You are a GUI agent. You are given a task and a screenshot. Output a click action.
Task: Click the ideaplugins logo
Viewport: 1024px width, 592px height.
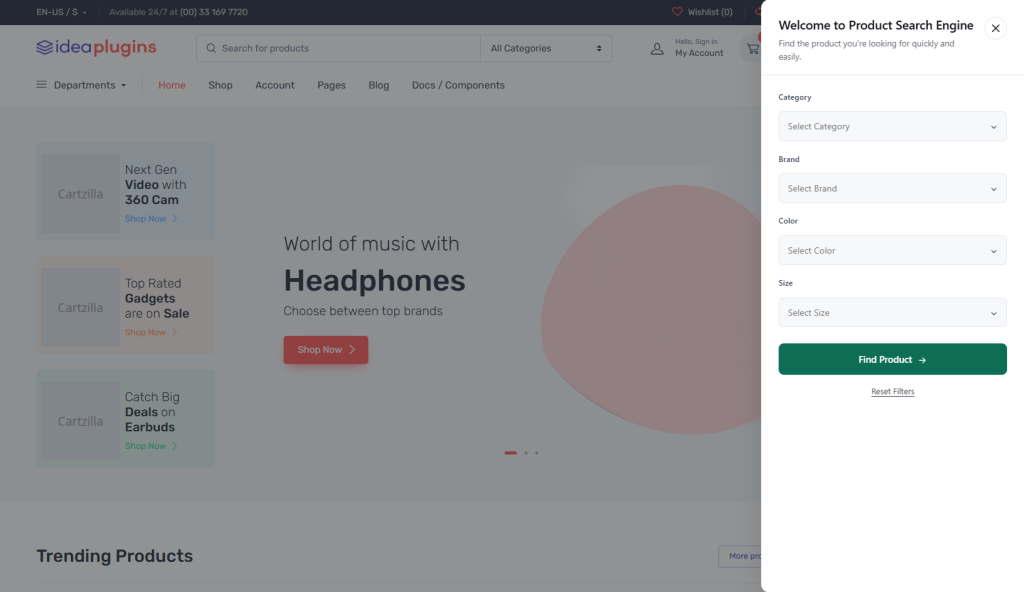[x=96, y=47]
